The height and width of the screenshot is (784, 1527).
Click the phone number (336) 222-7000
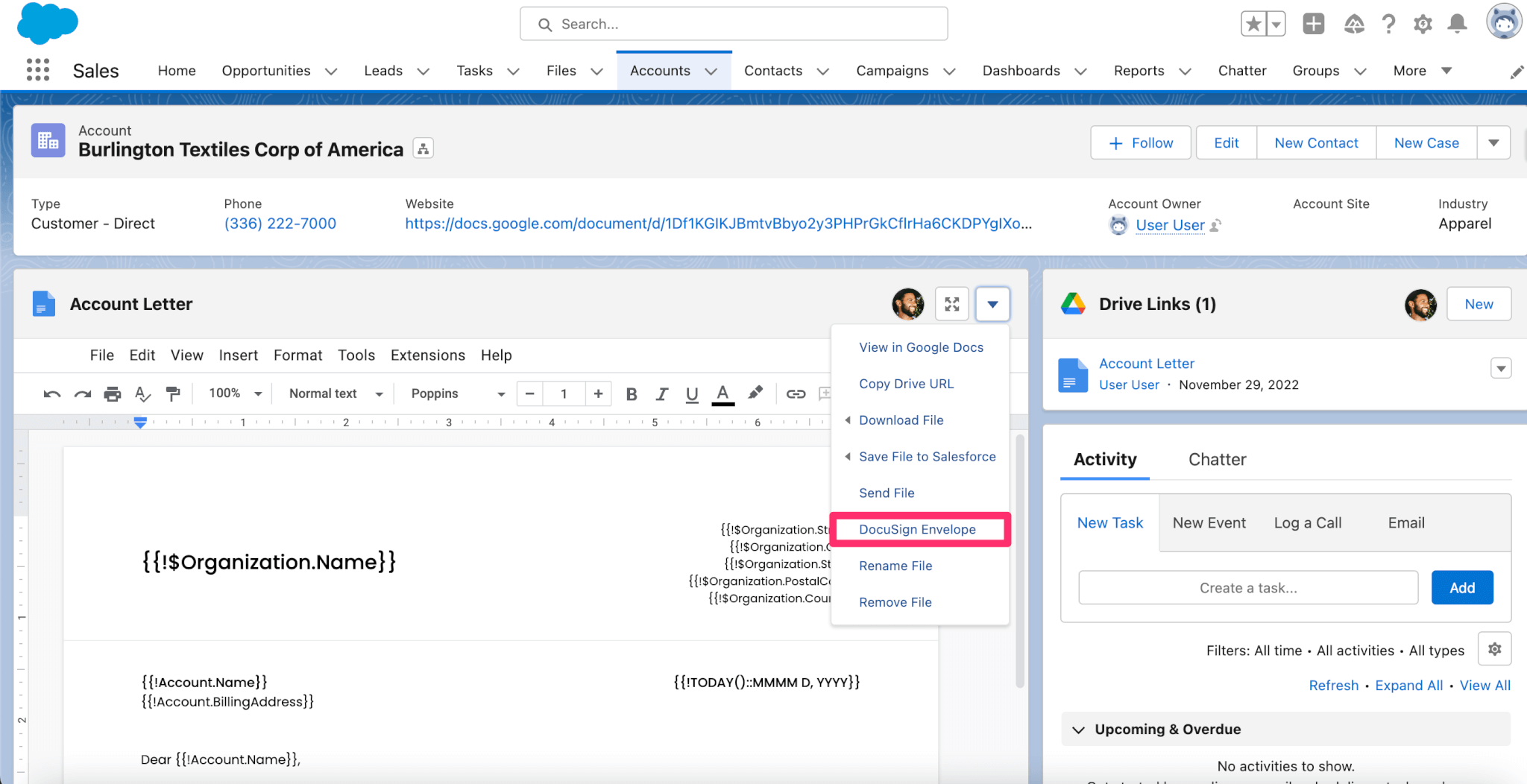[x=280, y=224]
